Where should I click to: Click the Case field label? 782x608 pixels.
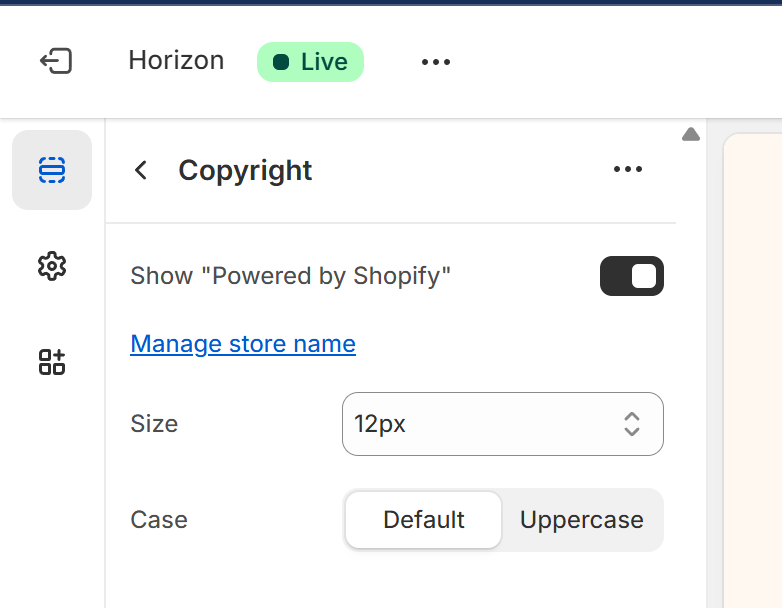[159, 520]
